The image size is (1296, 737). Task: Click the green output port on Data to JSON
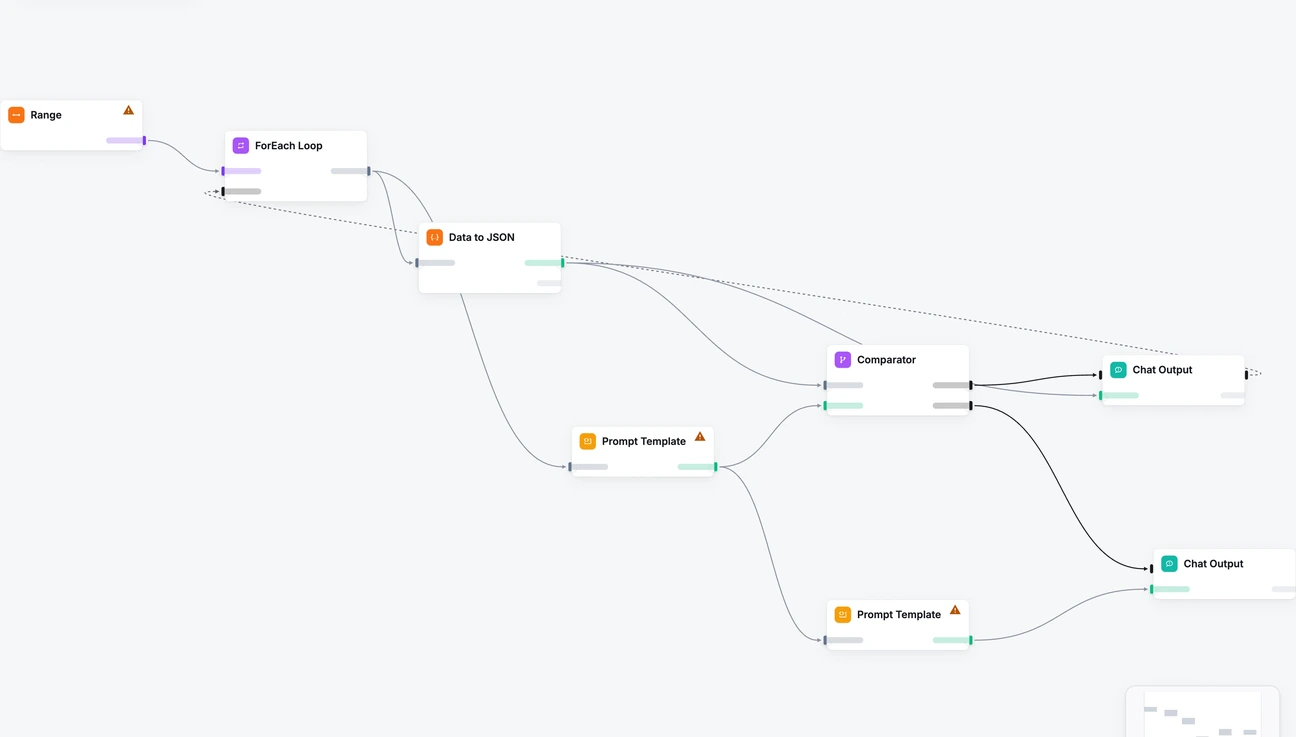point(563,263)
